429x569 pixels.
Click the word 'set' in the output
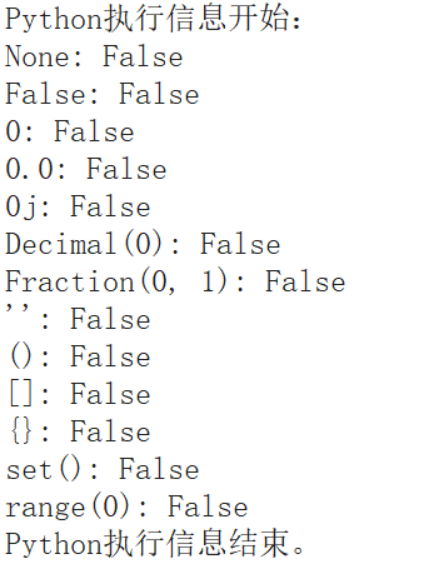click(29, 471)
